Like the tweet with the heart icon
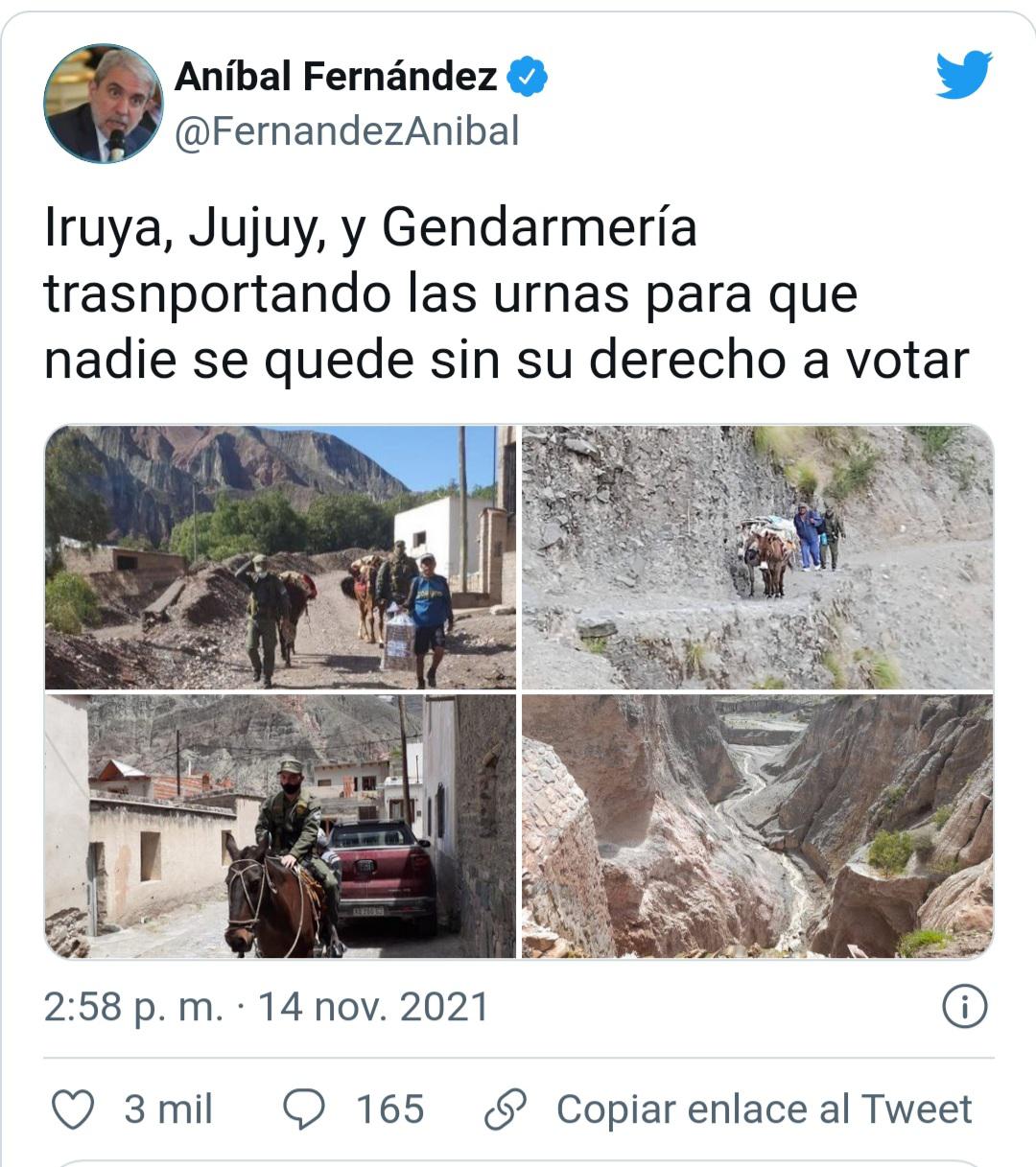Screen dimensions: 1036x1167 point(72,1109)
